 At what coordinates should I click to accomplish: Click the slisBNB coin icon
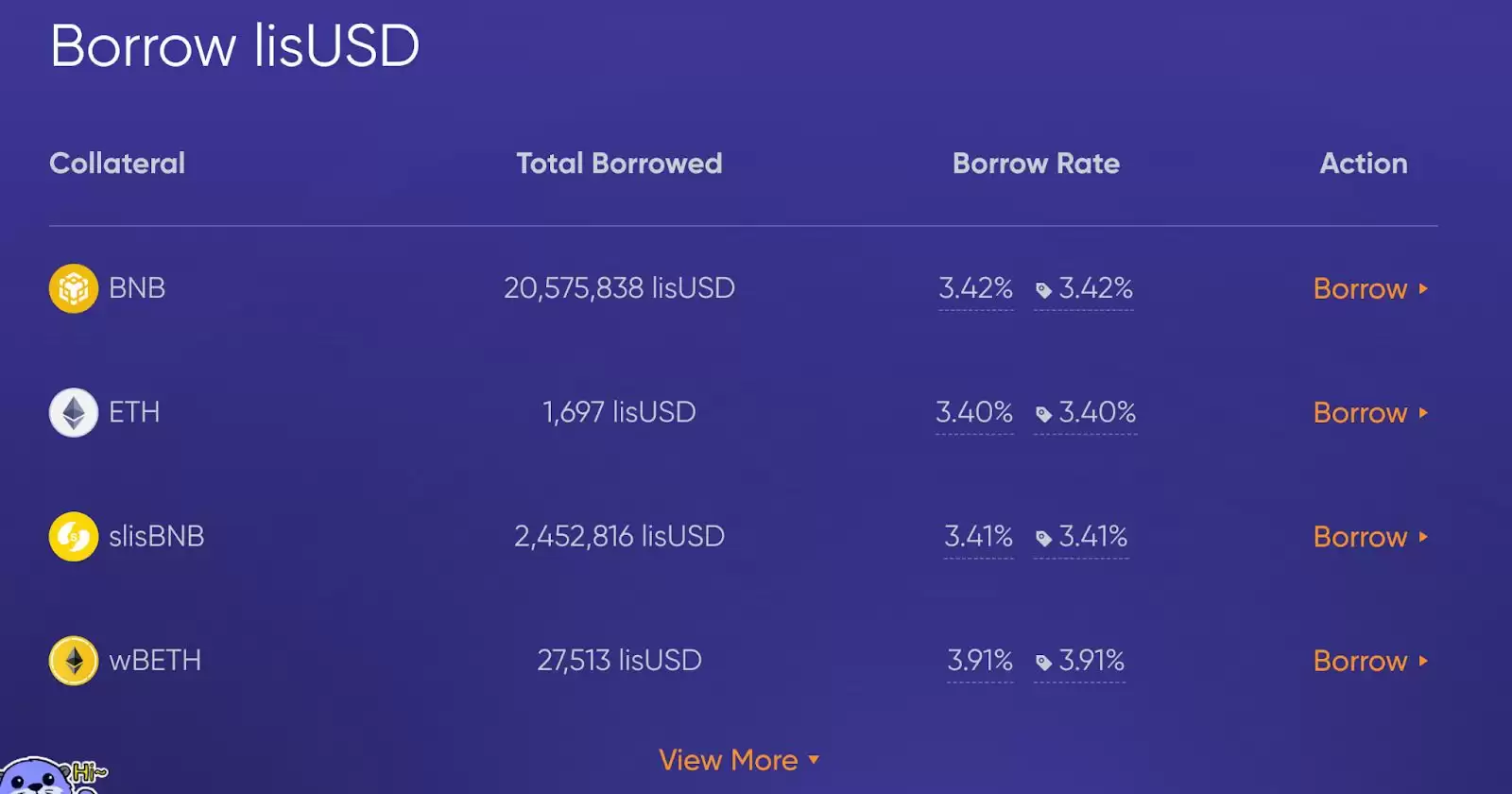click(x=74, y=537)
